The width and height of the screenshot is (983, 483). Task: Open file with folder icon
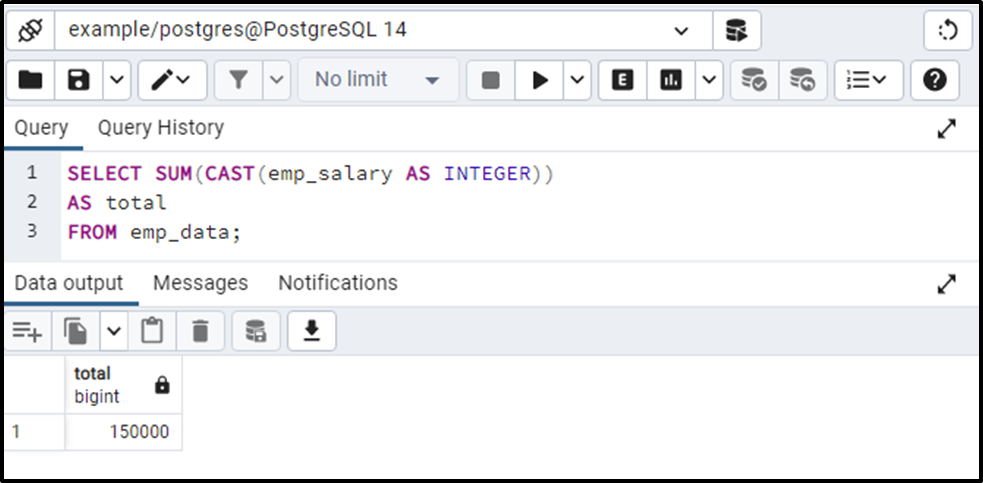(x=30, y=80)
